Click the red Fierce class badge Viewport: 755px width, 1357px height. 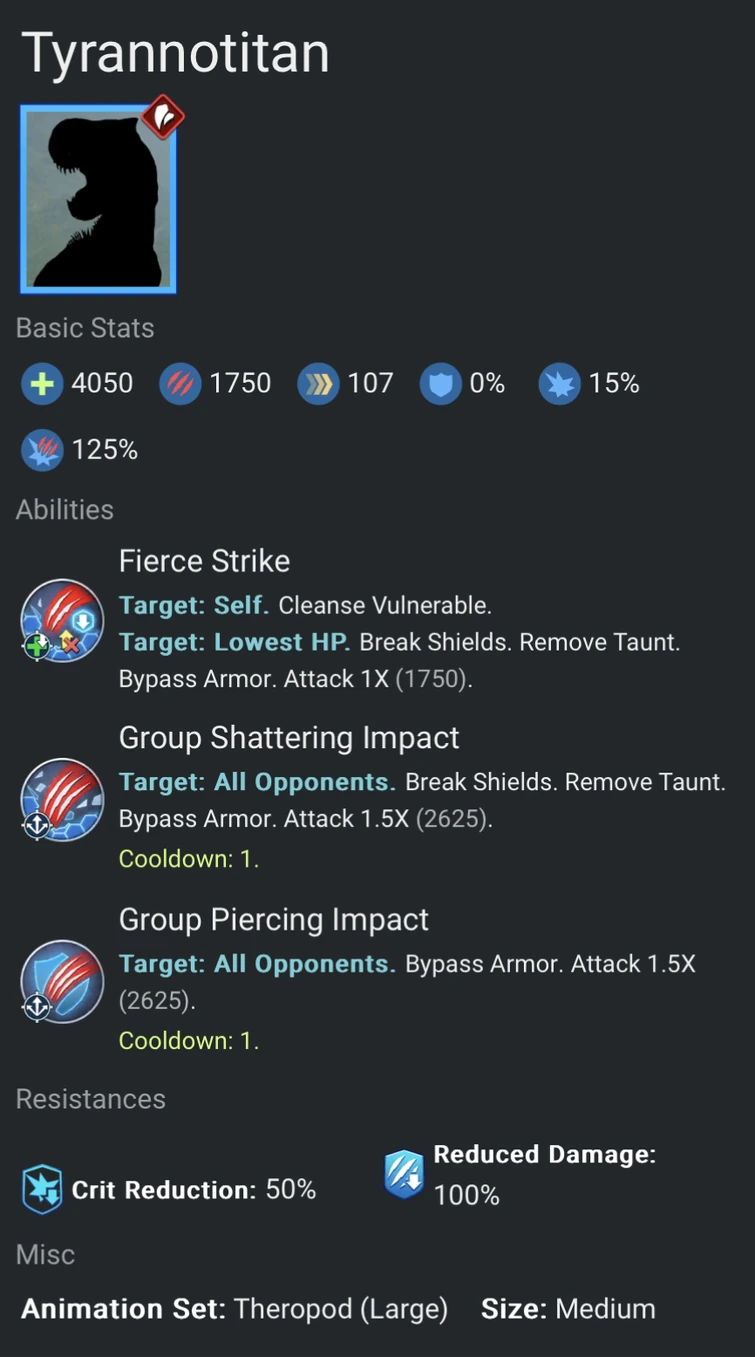[162, 118]
